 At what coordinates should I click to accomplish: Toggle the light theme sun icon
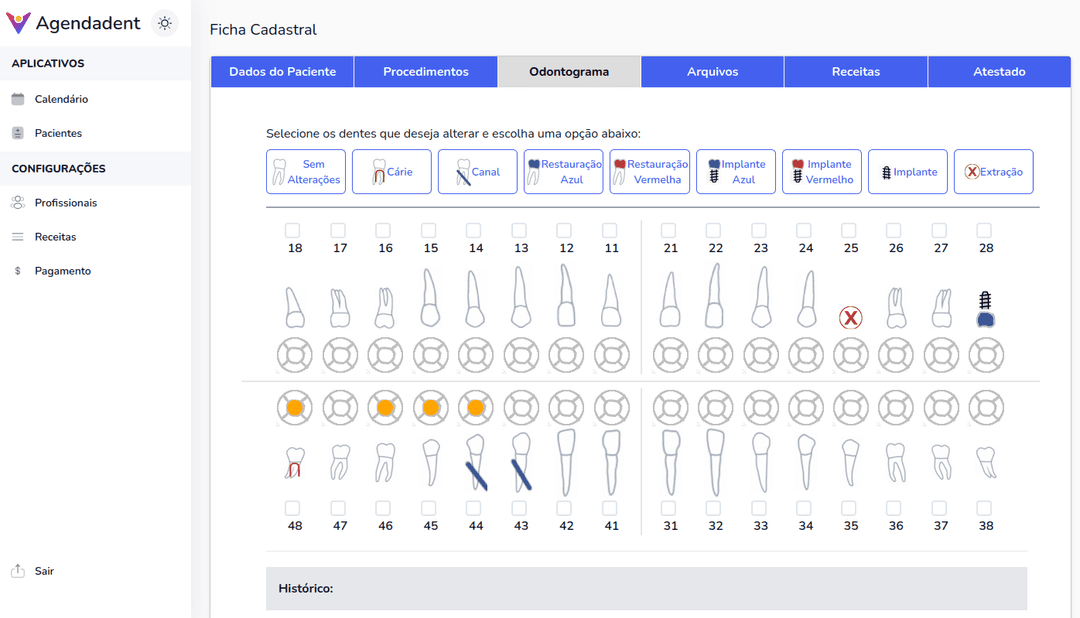pyautogui.click(x=164, y=22)
